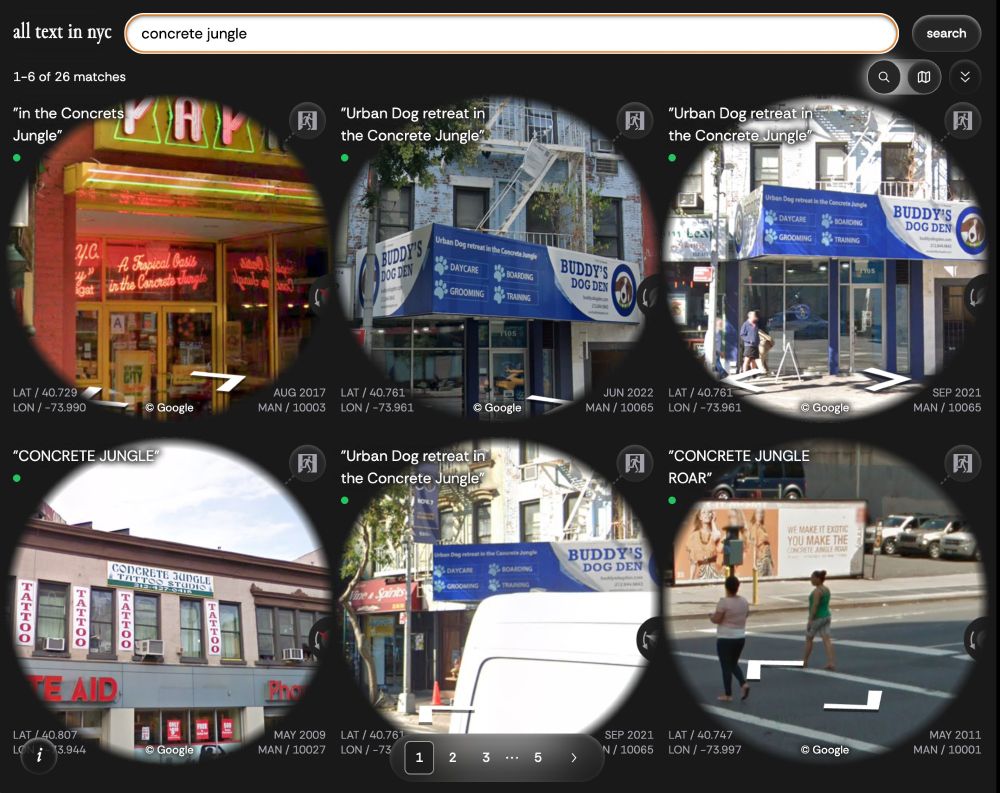1000x793 pixels.
Task: Click the pagination ellipsis
Action: click(x=511, y=757)
